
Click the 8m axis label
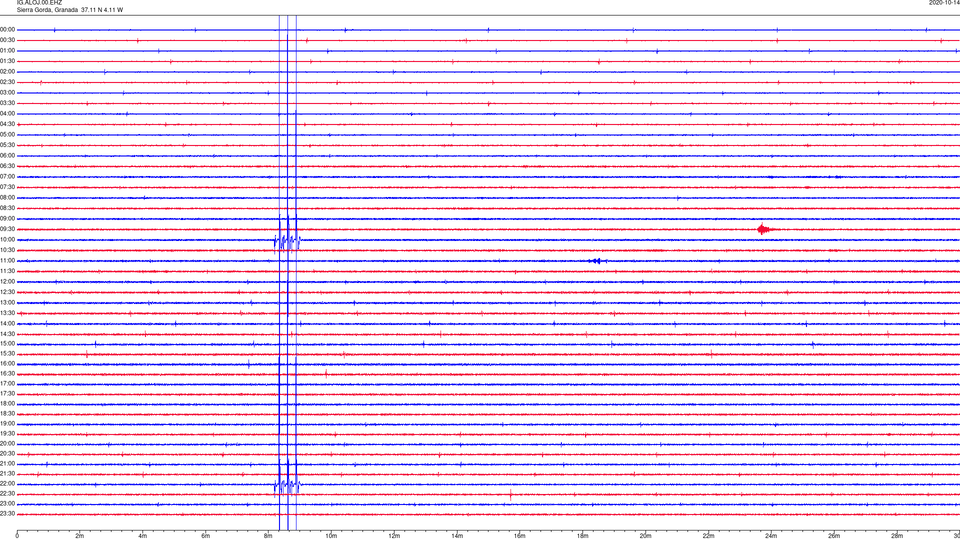[268, 536]
